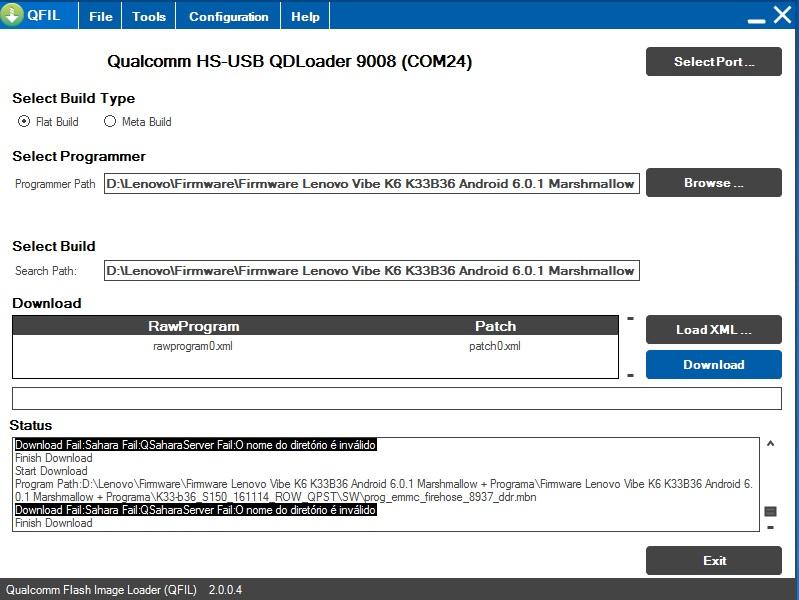Close the QFIL window
Screen dimensions: 799x600
[782, 14]
